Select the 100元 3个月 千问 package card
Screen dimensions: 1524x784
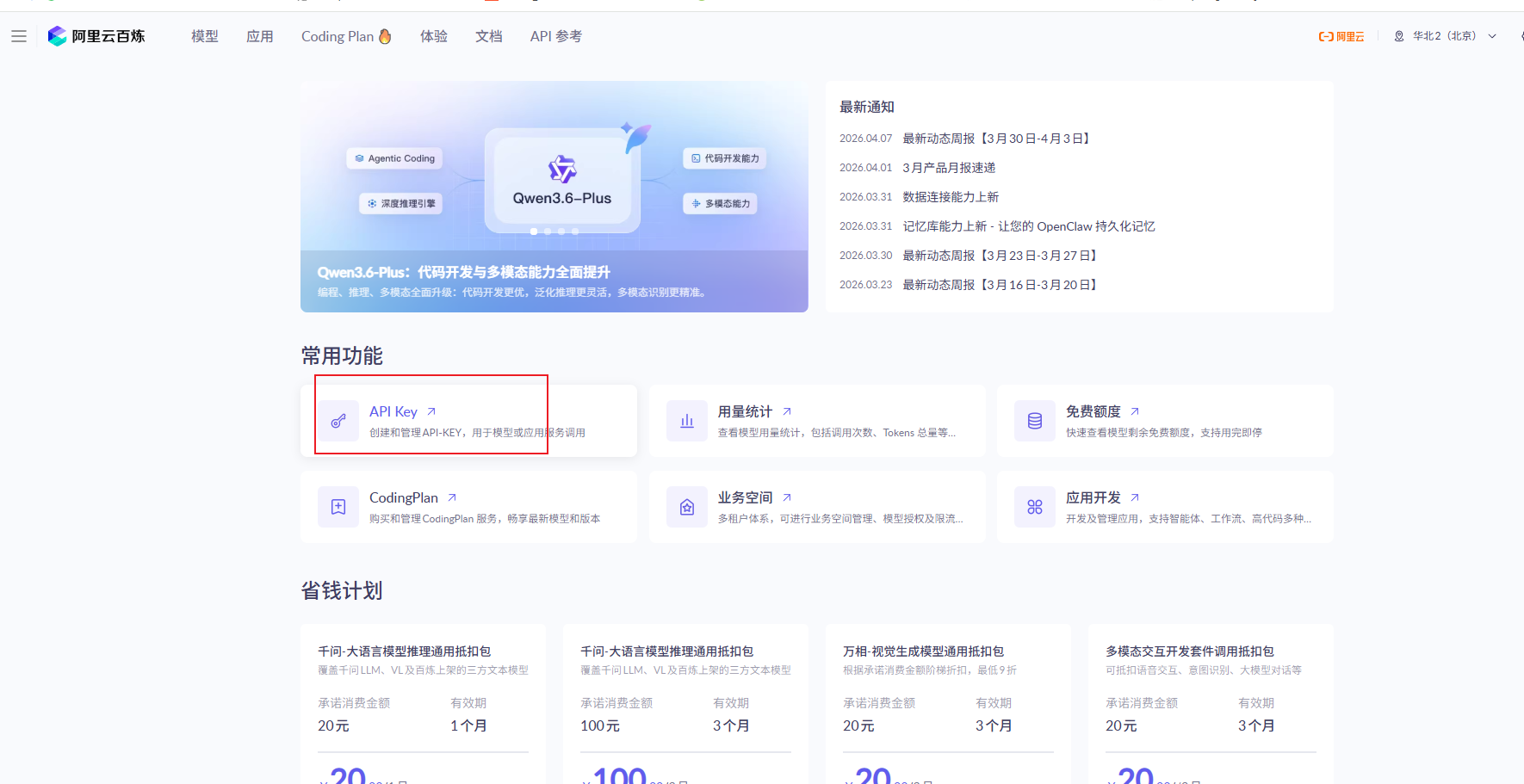click(x=685, y=704)
